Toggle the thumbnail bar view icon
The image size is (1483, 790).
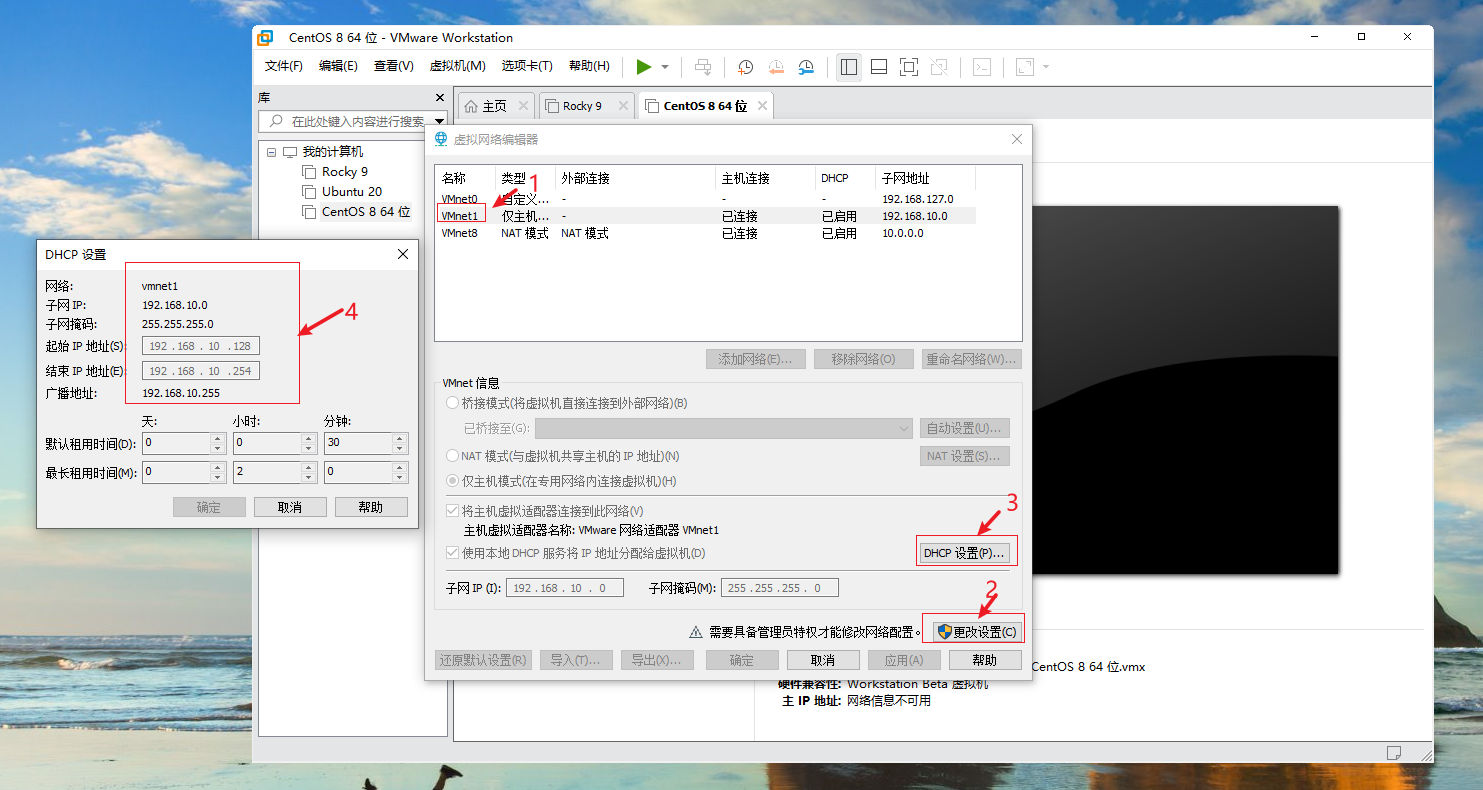(879, 67)
